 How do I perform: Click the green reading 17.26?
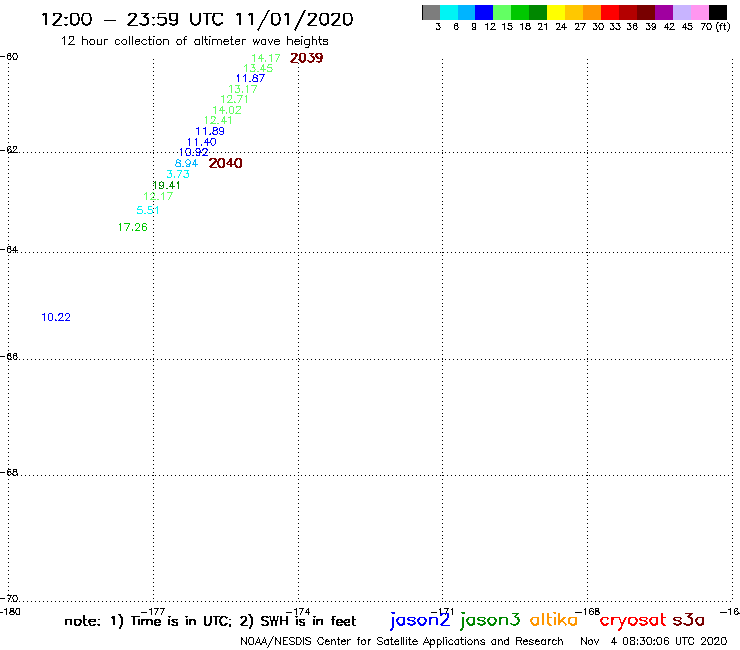(133, 228)
